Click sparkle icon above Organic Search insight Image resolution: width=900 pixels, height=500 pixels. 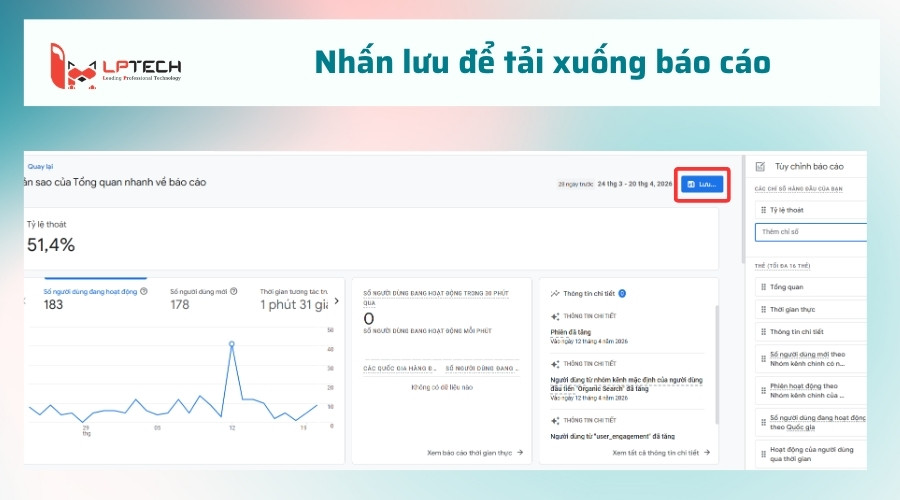(x=554, y=364)
